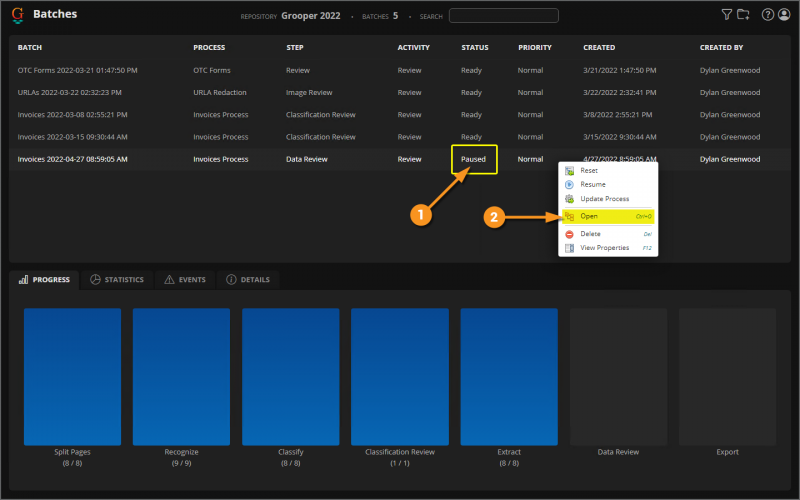Viewport: 800px width, 500px height.
Task: Switch to the Statistics tab
Action: point(117,280)
